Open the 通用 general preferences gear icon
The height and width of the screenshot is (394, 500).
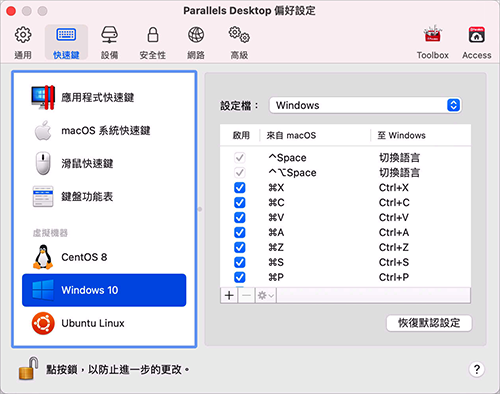23,35
